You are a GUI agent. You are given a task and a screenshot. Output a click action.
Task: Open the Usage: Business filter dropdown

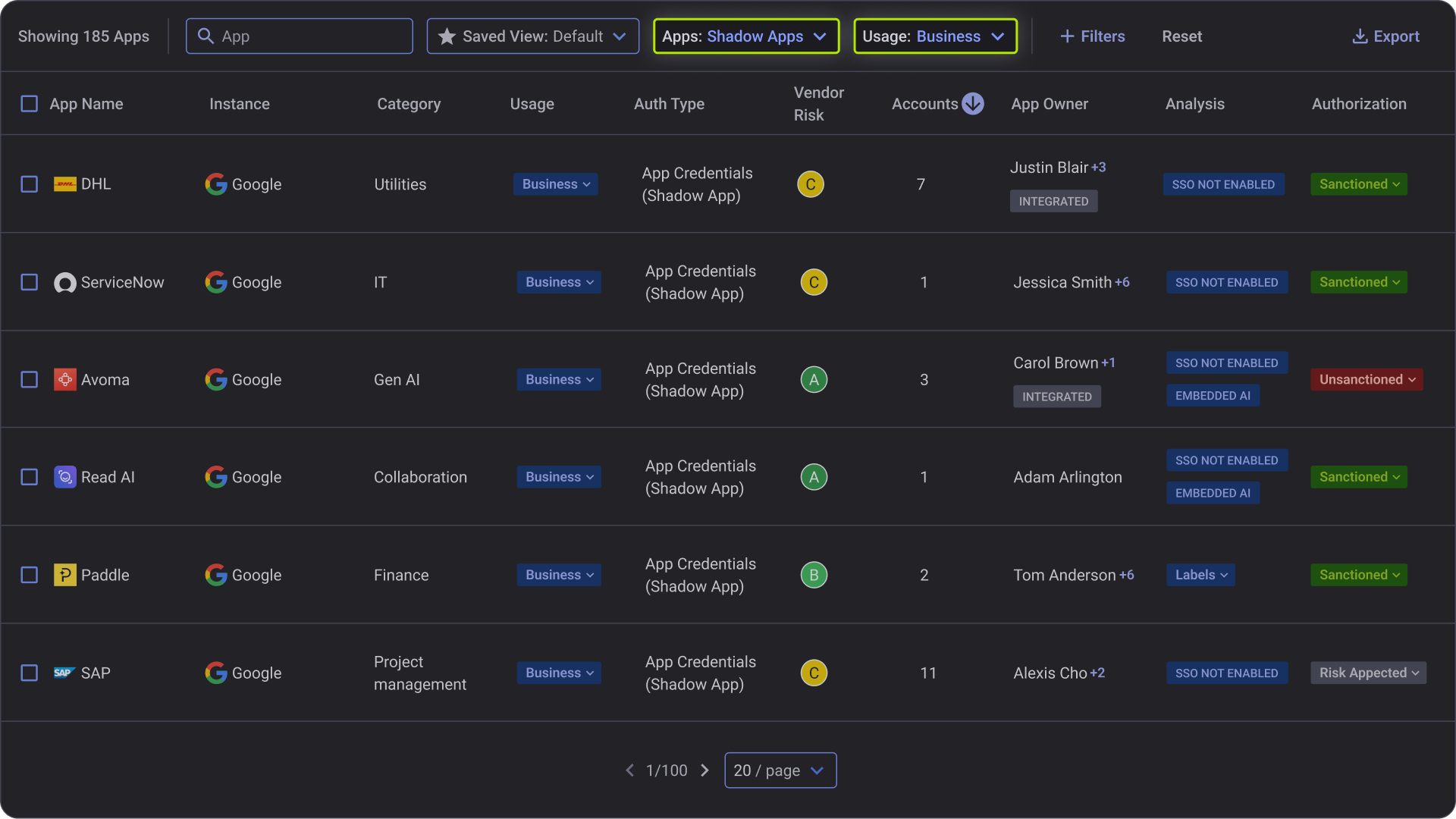(935, 36)
